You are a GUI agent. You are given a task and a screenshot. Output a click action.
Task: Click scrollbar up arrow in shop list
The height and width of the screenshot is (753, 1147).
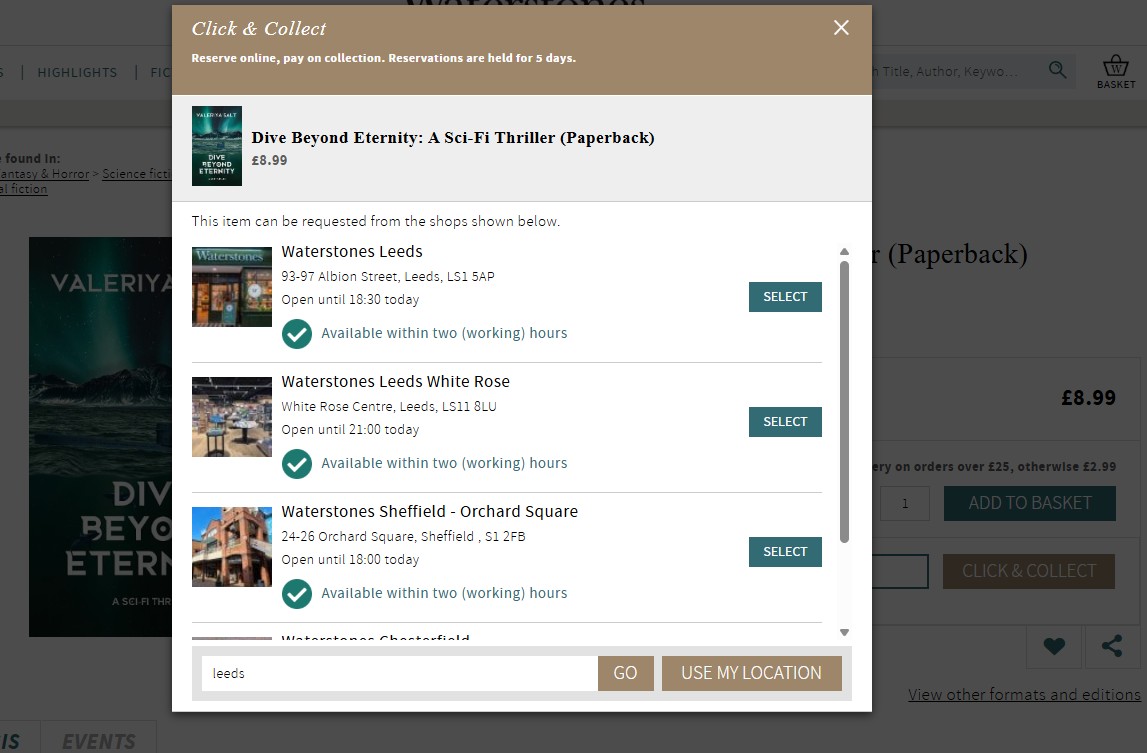pyautogui.click(x=844, y=252)
